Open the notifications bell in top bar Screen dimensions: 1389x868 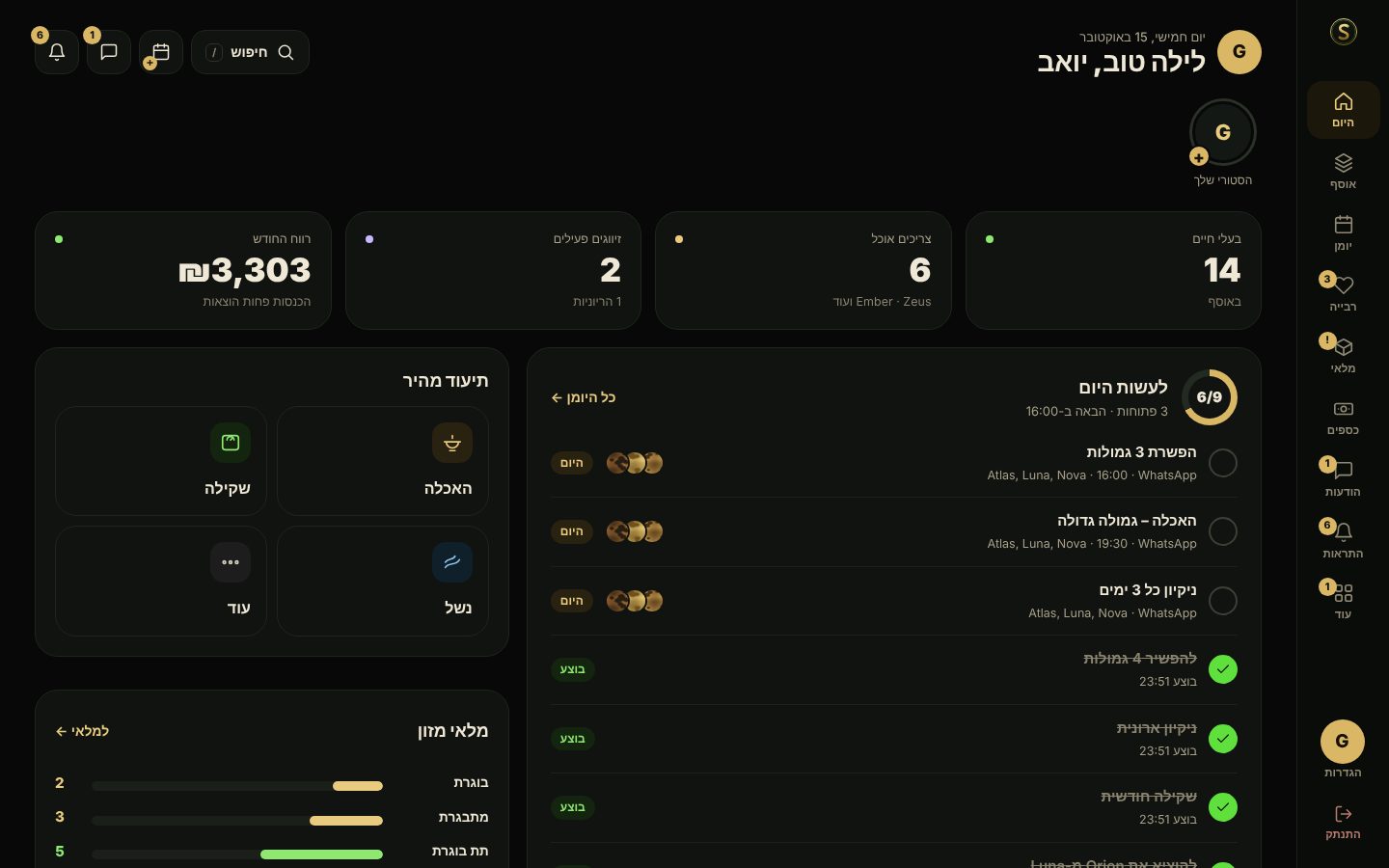click(x=57, y=52)
